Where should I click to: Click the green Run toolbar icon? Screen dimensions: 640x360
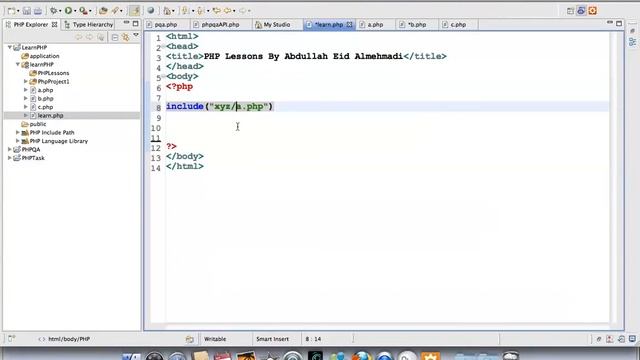coord(68,11)
